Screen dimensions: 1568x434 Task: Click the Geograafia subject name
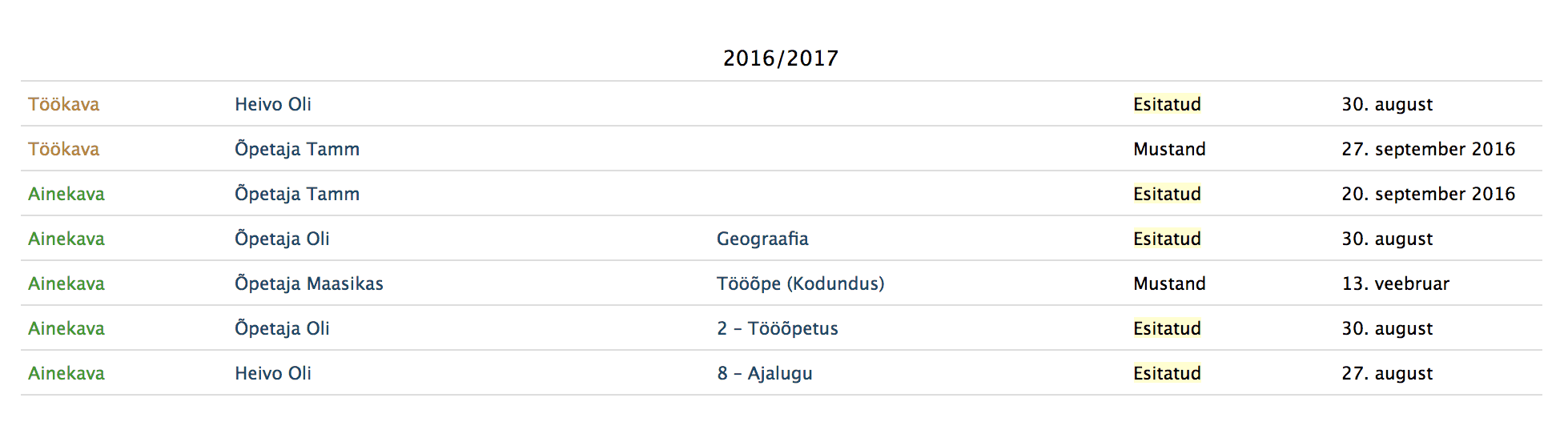pyautogui.click(x=762, y=239)
